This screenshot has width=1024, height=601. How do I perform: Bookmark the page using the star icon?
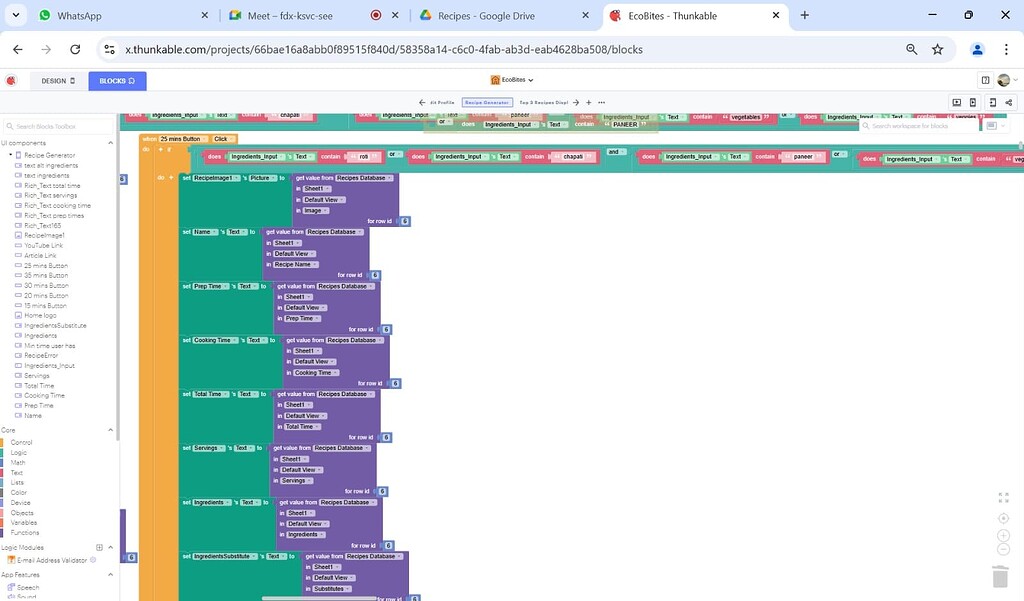coord(937,48)
